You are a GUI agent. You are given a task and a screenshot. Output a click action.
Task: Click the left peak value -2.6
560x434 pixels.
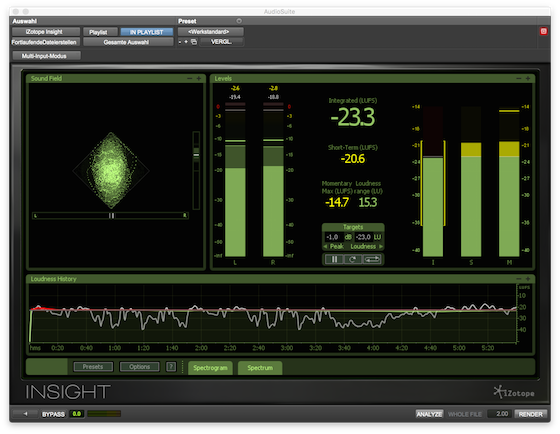coord(235,88)
